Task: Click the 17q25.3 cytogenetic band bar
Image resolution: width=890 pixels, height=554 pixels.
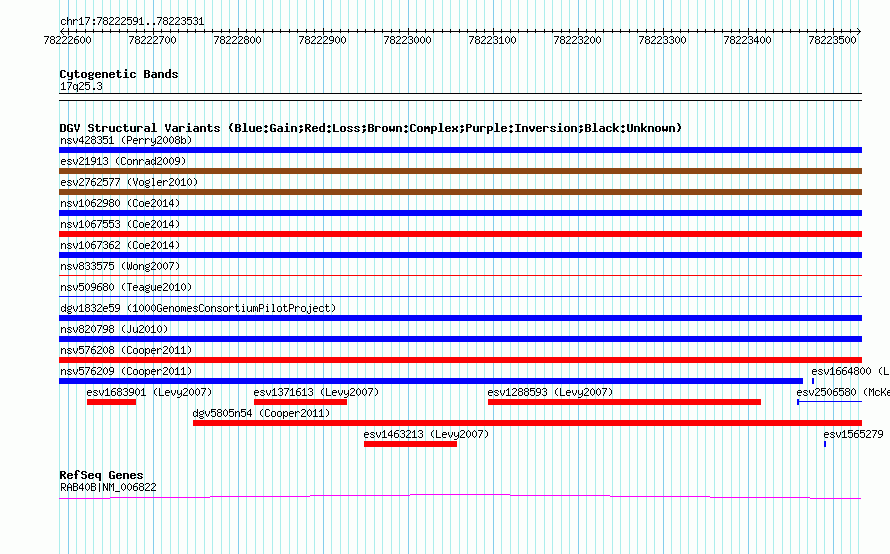Action: (460, 97)
